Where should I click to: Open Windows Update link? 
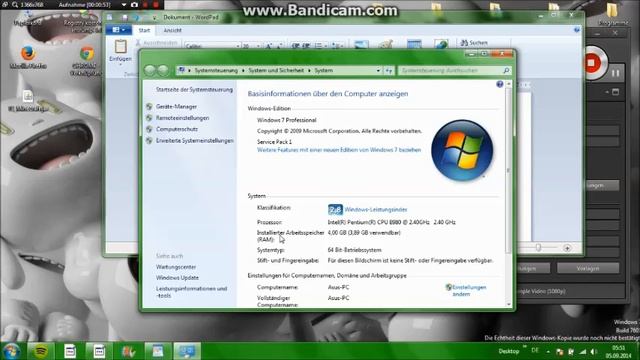coord(177,278)
